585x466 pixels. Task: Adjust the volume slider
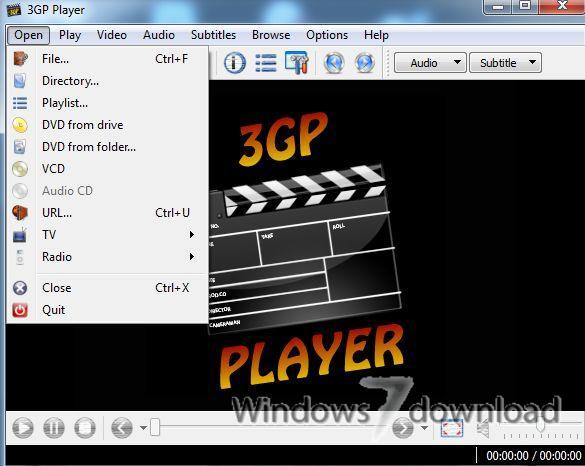coord(541,426)
